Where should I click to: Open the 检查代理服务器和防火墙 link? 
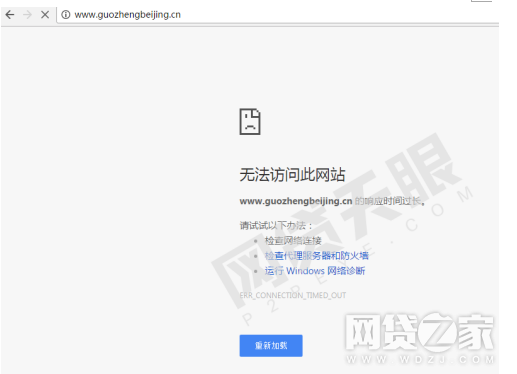[317, 256]
